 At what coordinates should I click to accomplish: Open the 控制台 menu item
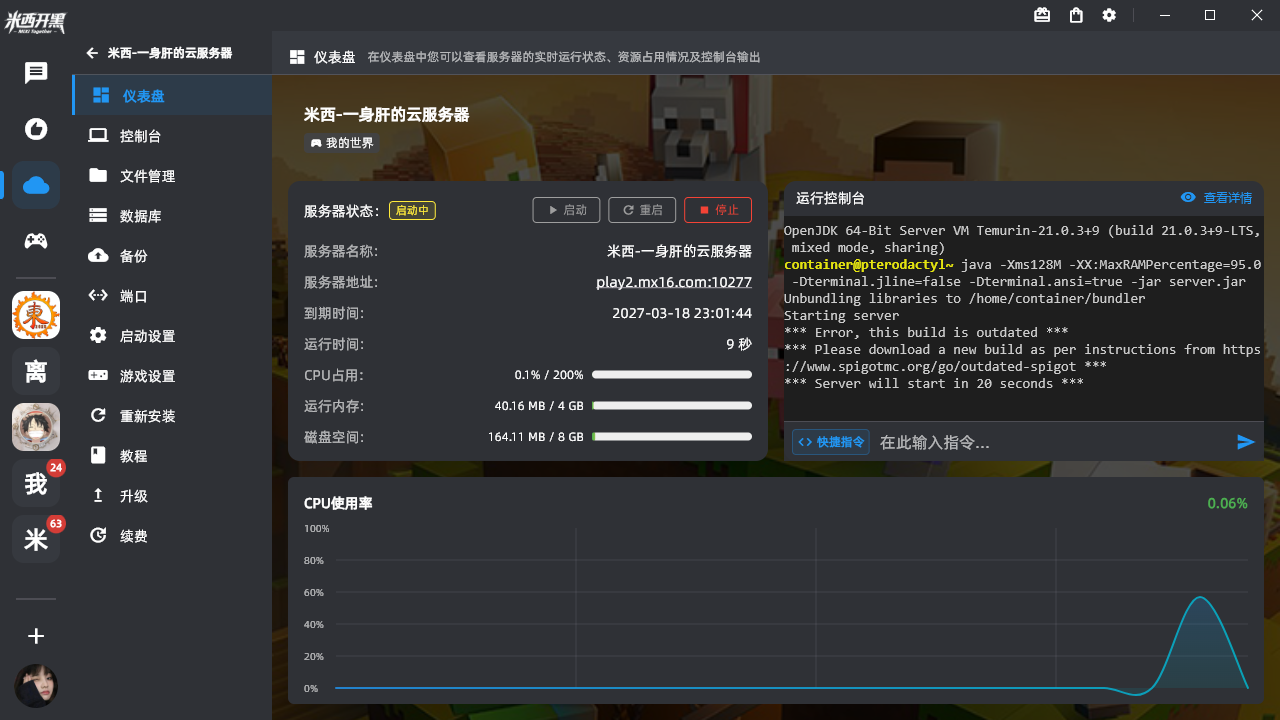(140, 136)
